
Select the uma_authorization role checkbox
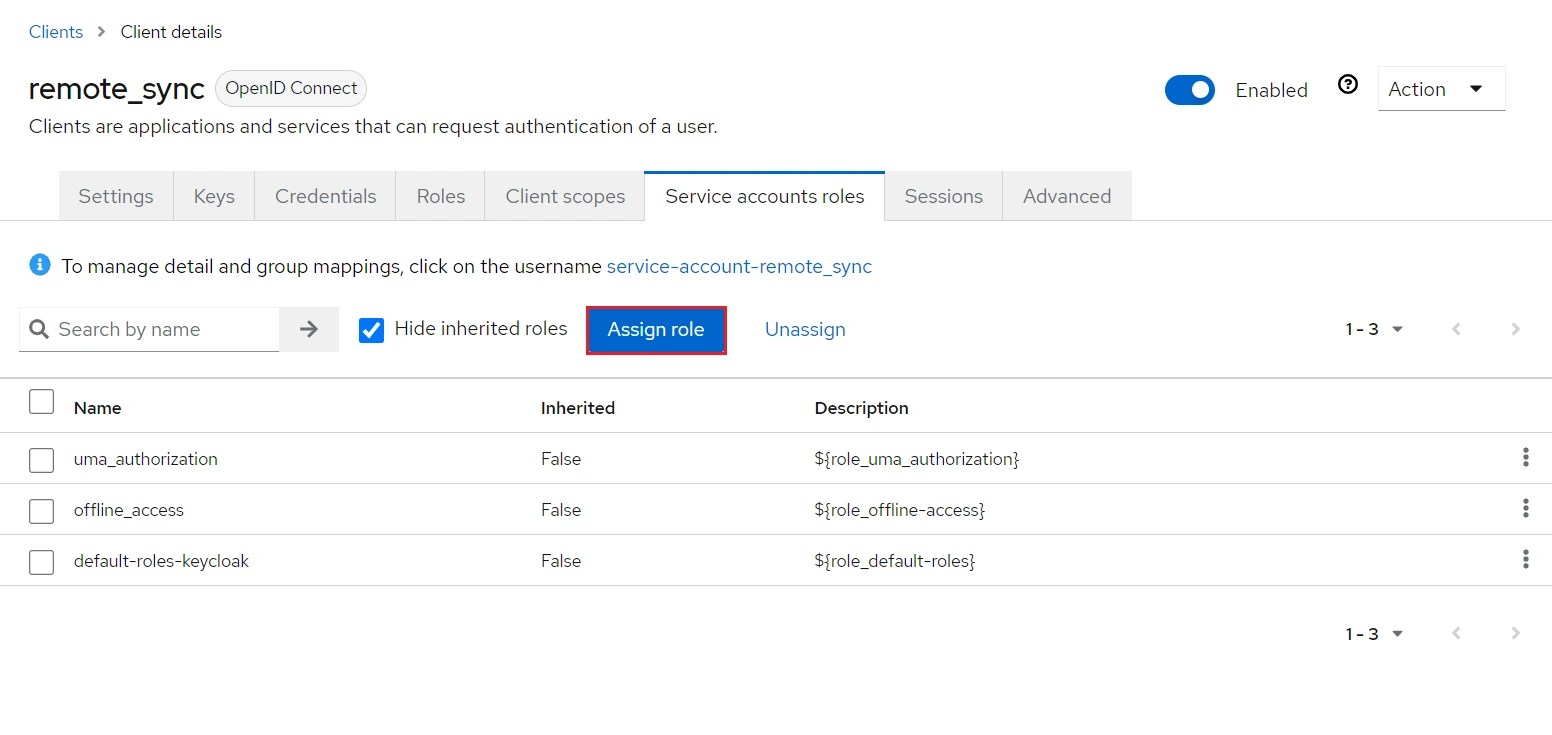(41, 460)
